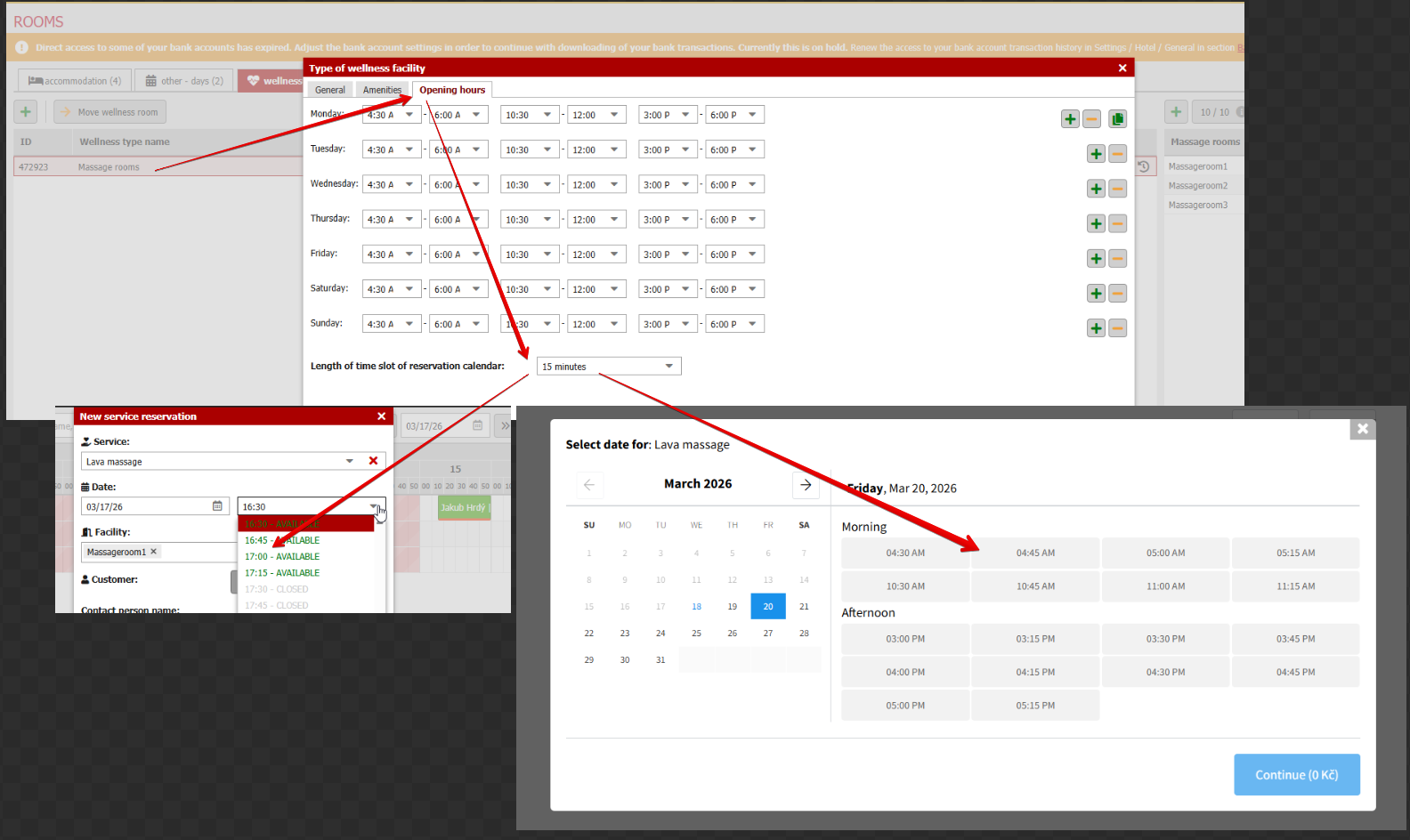This screenshot has height=840, width=1410.
Task: Expand Monday's 4:30 A opening time dropdown
Action: point(392,115)
